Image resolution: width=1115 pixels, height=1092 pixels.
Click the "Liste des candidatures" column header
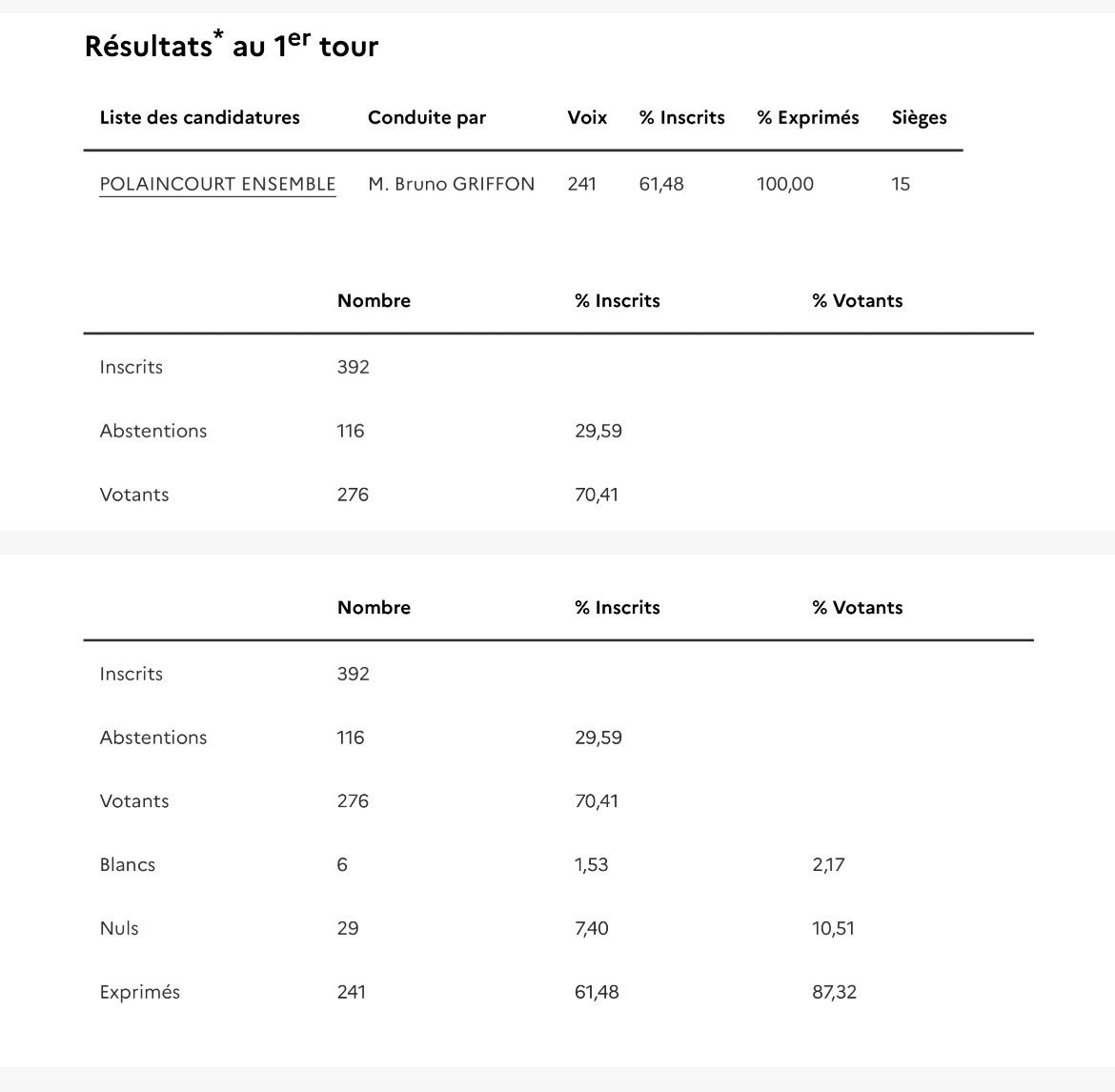(199, 117)
